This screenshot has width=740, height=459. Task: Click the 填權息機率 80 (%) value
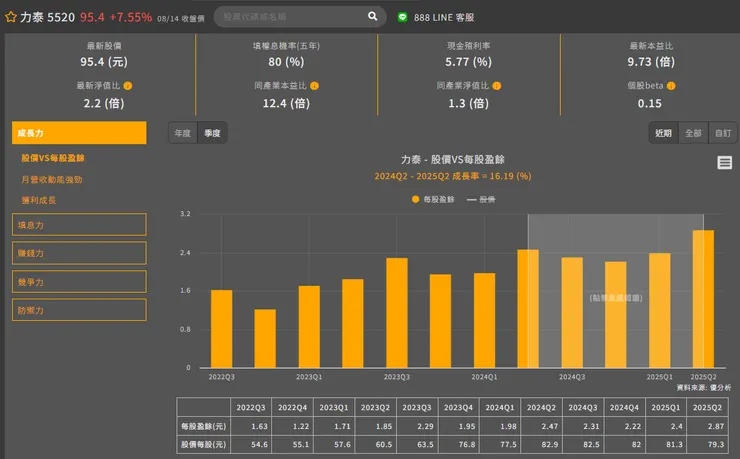286,62
